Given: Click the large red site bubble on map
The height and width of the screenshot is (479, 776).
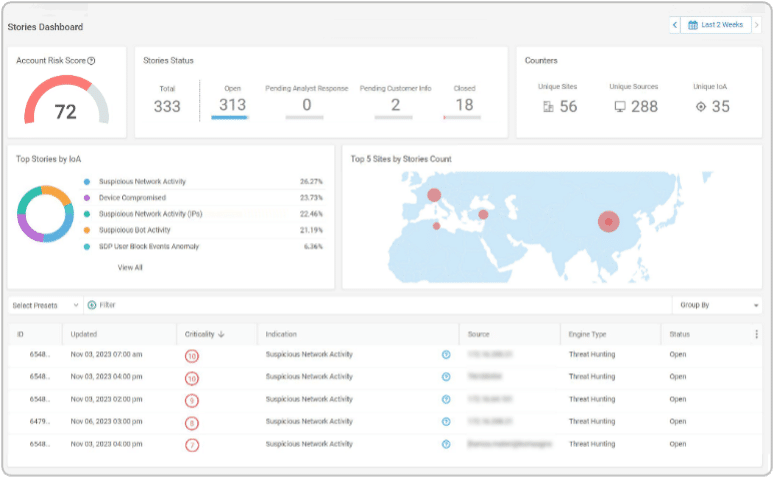Looking at the screenshot, I should [608, 222].
